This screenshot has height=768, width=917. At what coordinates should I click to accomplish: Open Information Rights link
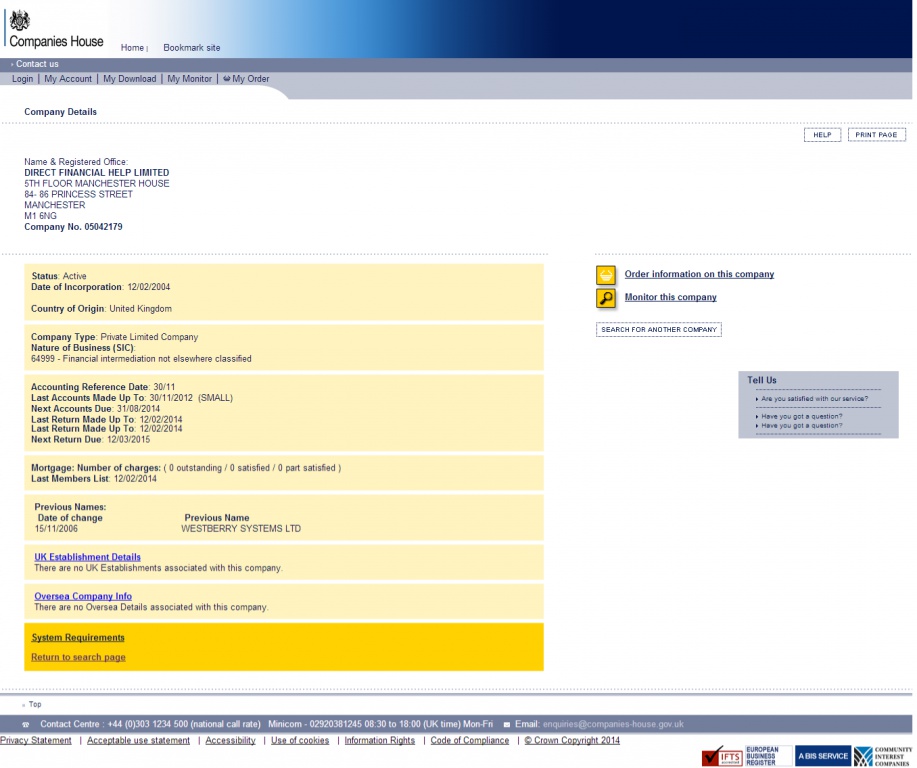(380, 741)
